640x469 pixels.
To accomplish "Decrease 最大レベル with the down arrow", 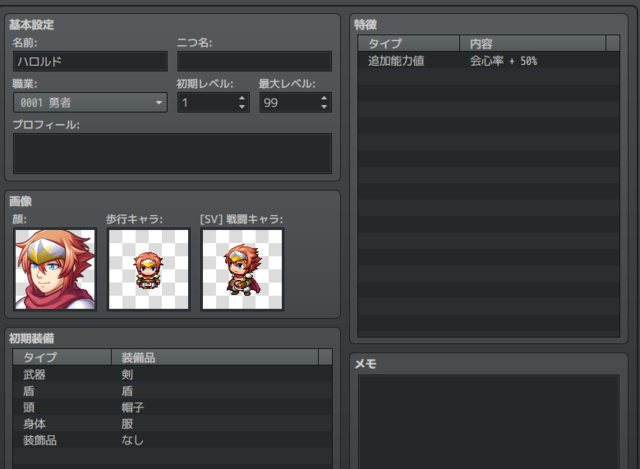I will pyautogui.click(x=324, y=107).
